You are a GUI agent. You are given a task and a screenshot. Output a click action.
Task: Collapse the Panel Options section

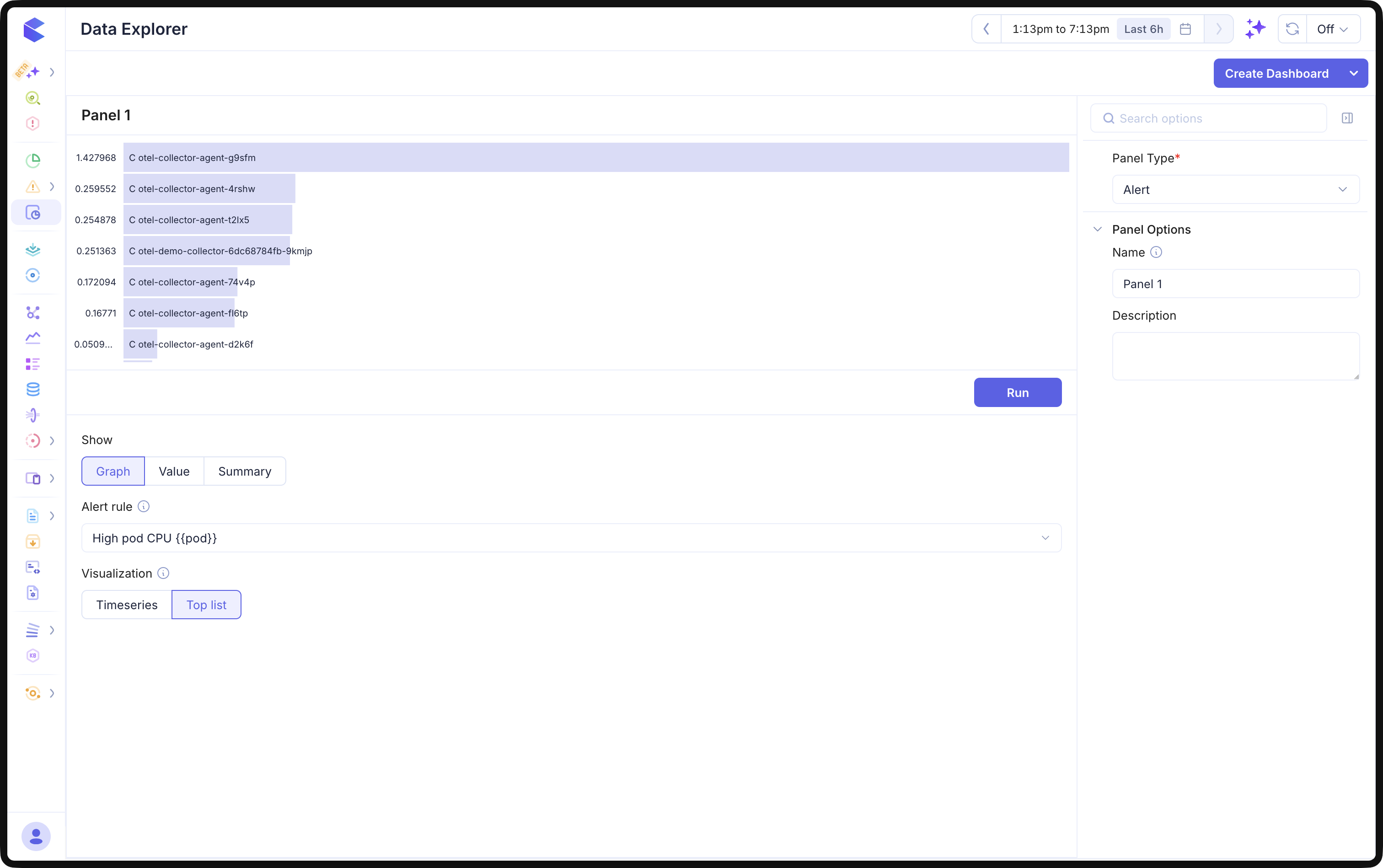[1098, 229]
